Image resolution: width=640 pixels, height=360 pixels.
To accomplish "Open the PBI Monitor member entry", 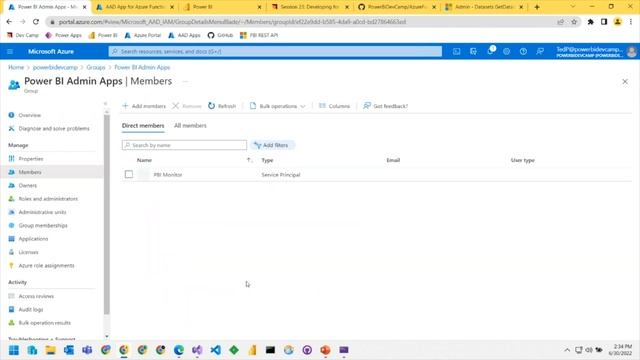I will pos(168,175).
